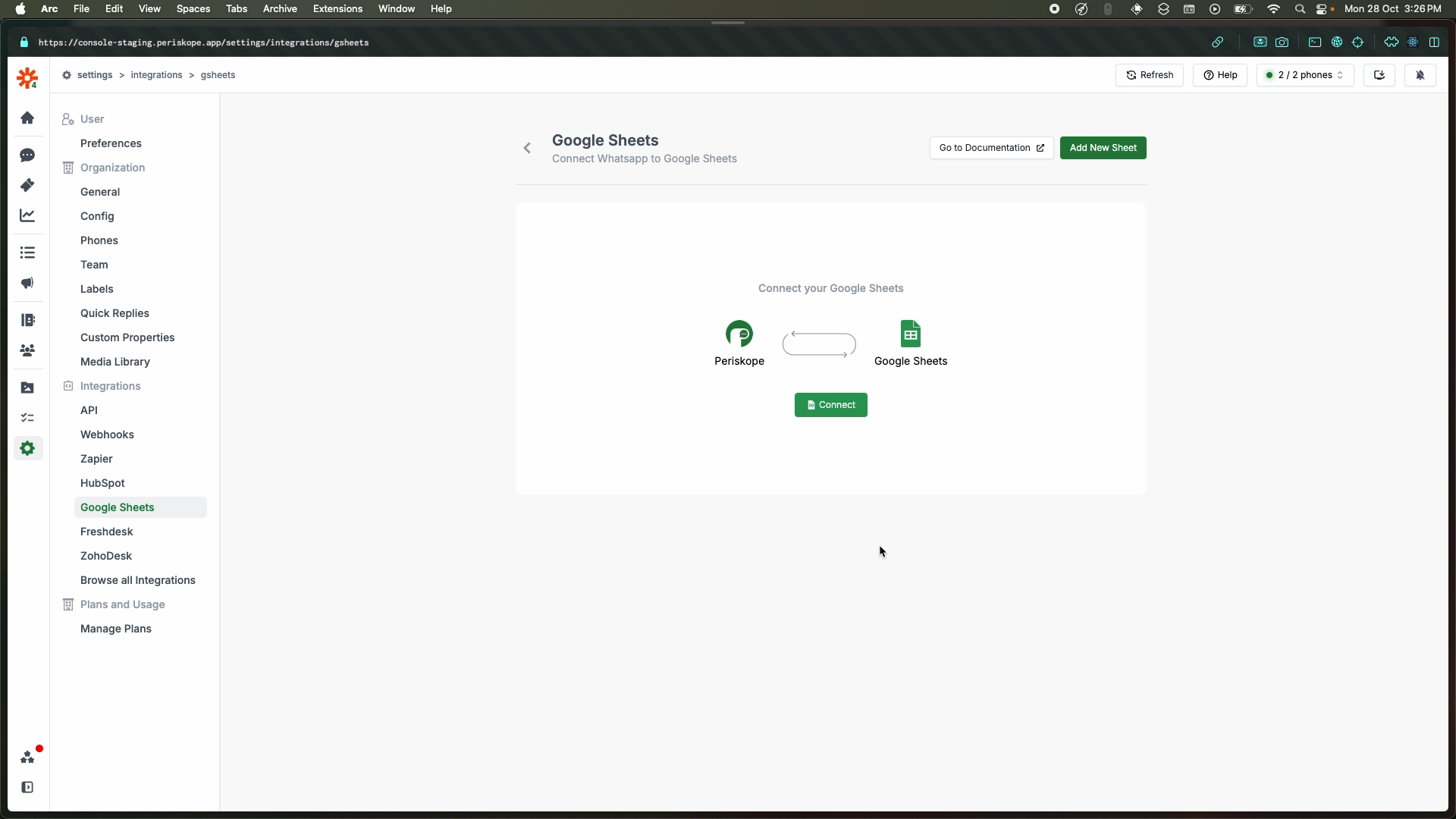
Task: Open Webhooks integration page
Action: (107, 435)
